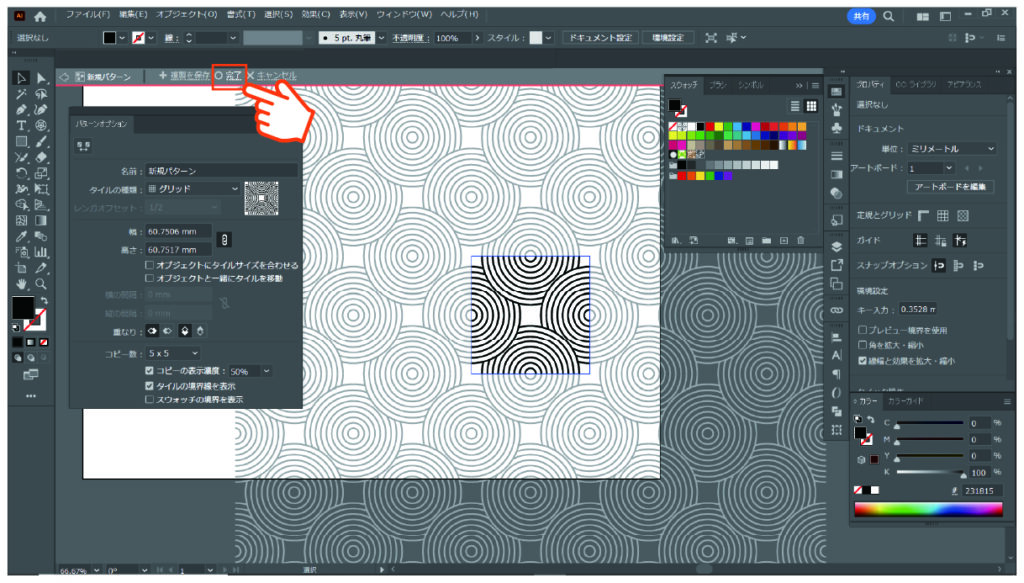
Task: Check プレビュー境界を使用 in Properties
Action: (x=862, y=330)
